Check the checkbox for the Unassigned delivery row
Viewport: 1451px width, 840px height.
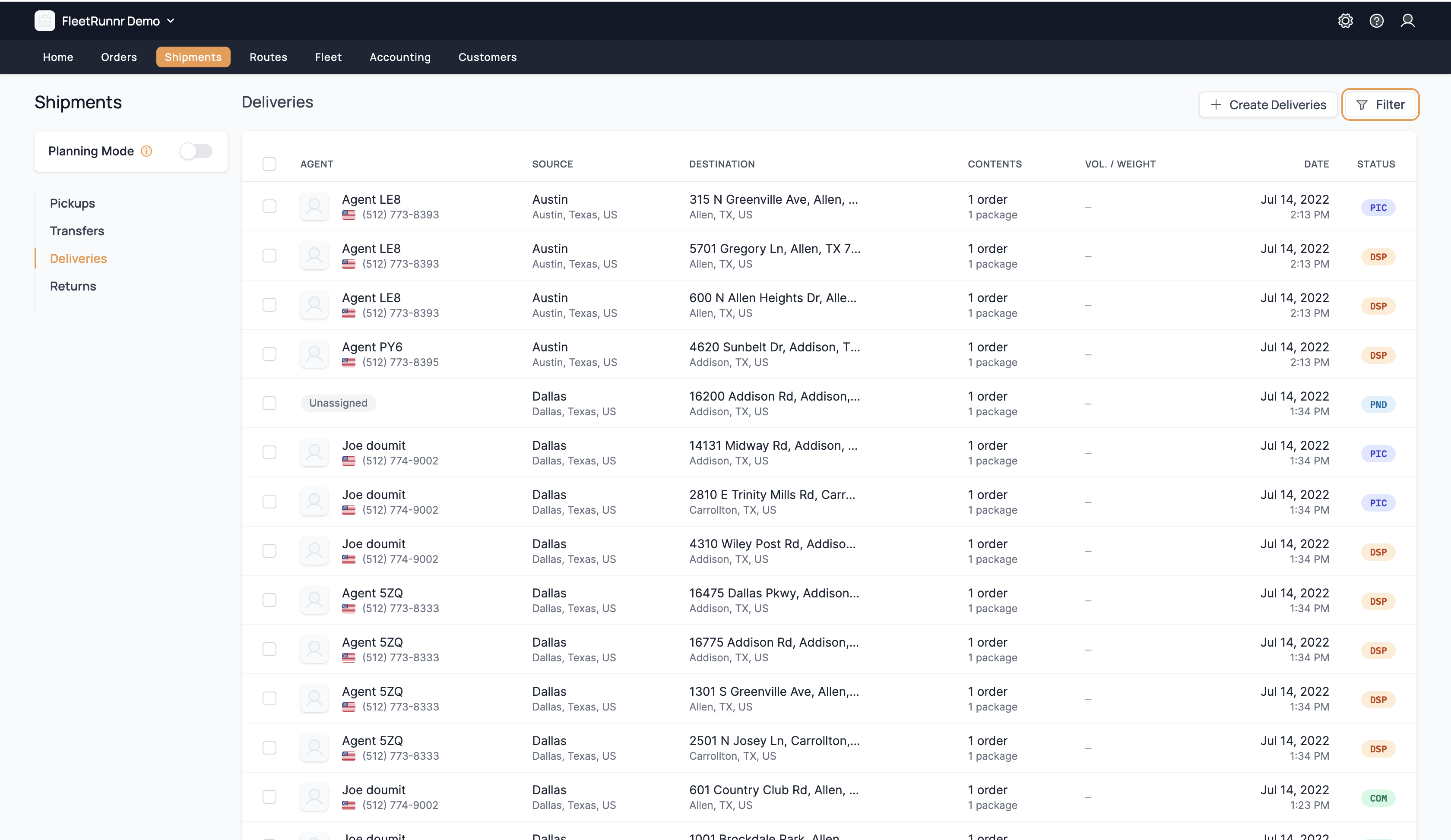[x=269, y=403]
